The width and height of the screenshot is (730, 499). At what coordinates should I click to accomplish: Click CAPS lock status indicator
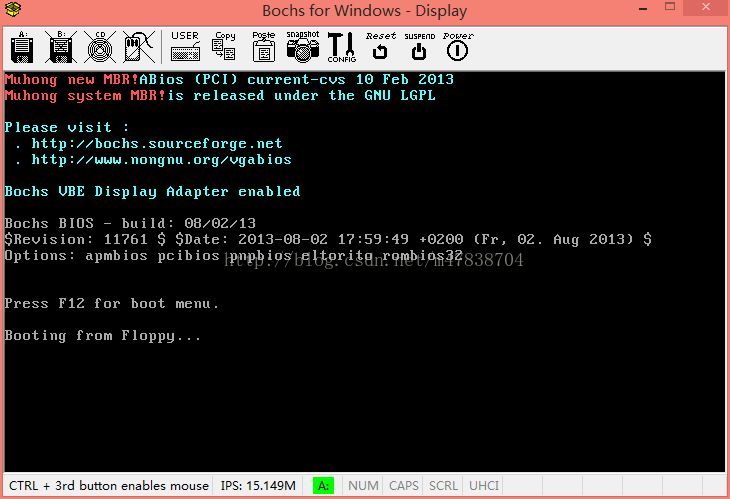pyautogui.click(x=404, y=486)
